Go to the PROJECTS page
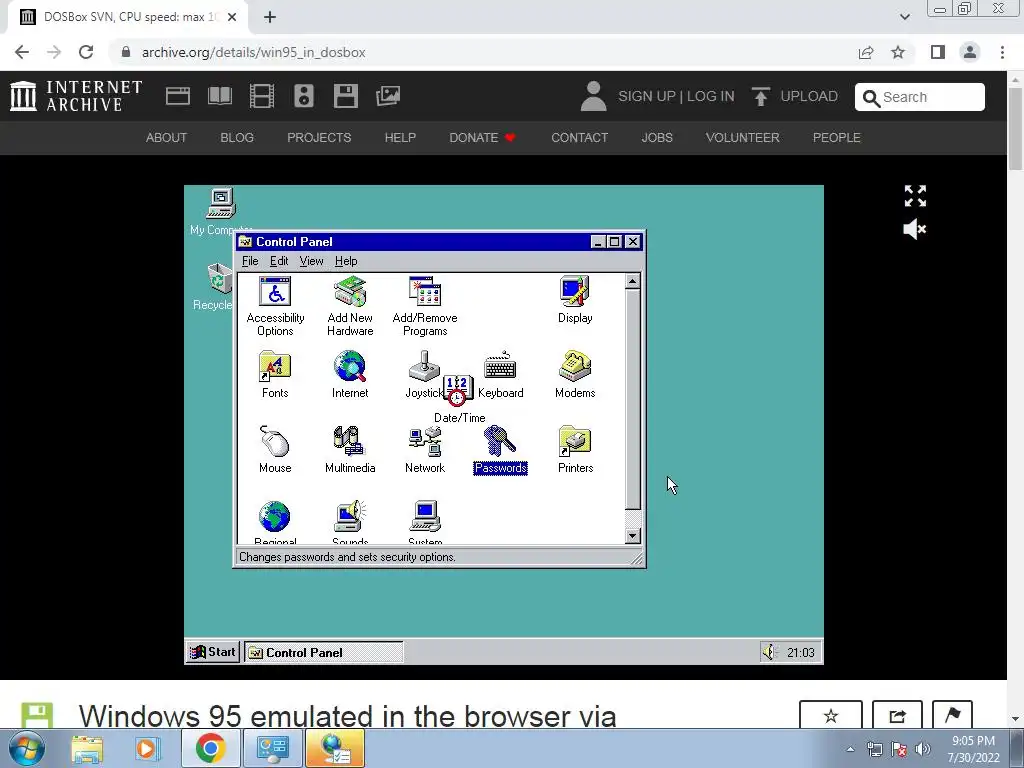The height and width of the screenshot is (768, 1024). click(x=319, y=138)
